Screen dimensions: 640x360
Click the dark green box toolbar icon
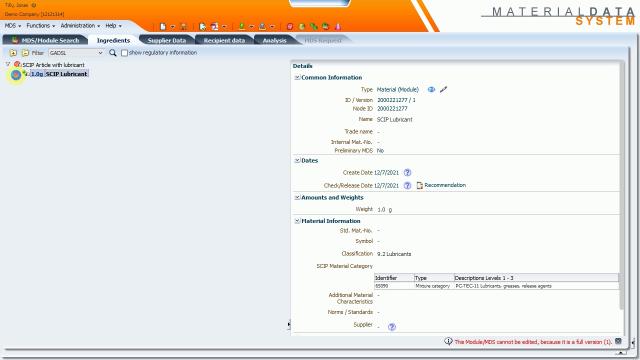(326, 27)
